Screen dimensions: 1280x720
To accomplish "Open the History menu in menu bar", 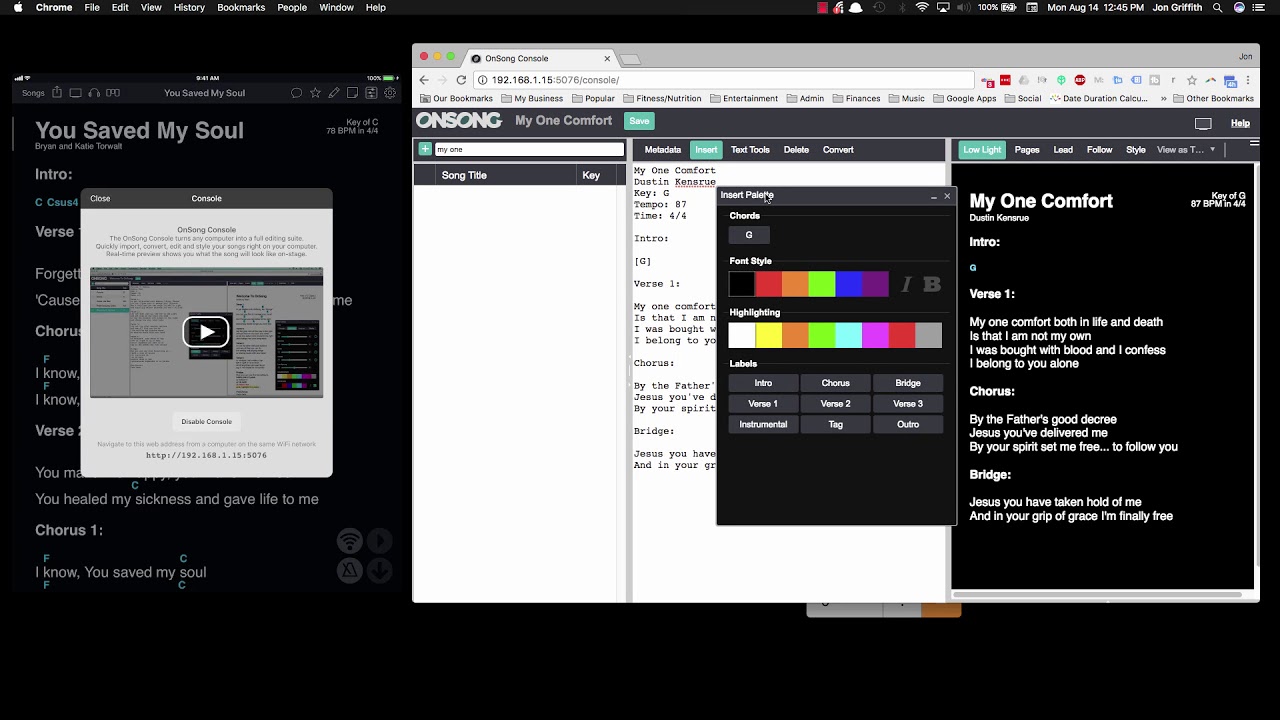I will (x=189, y=7).
